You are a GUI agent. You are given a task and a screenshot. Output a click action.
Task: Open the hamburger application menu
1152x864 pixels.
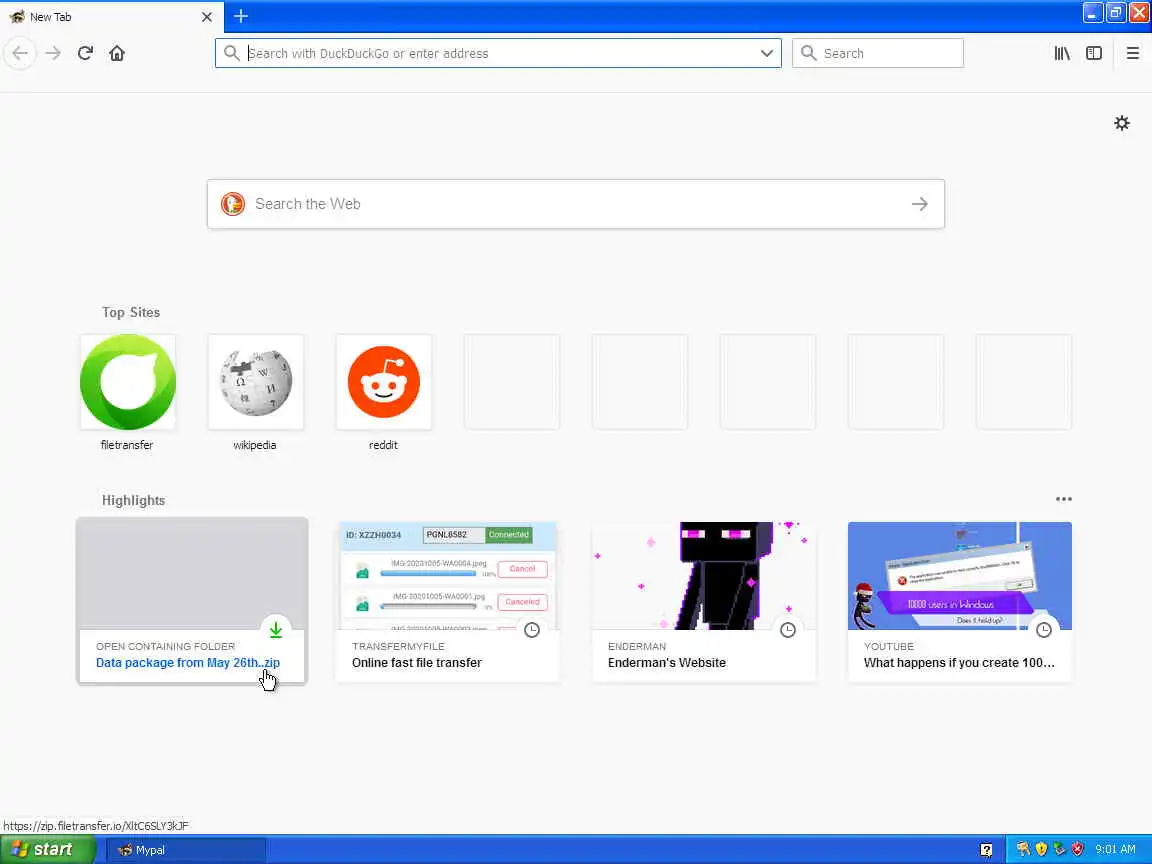coord(1133,53)
